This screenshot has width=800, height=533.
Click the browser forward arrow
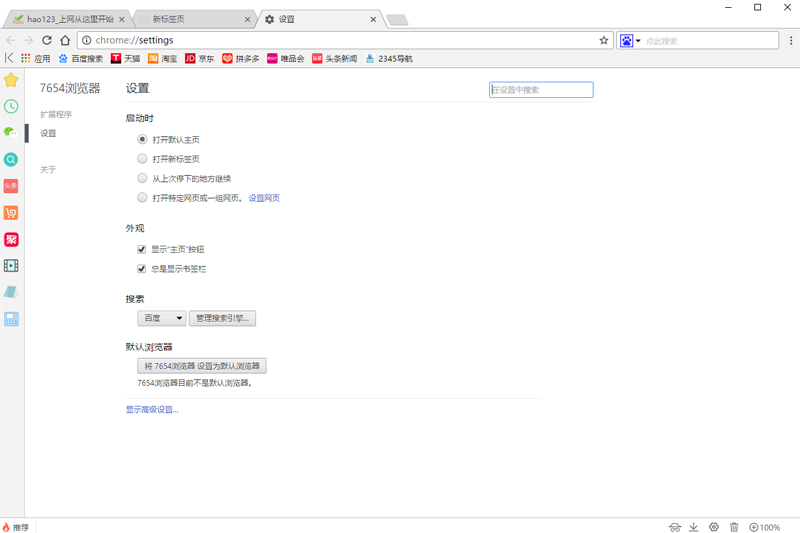point(29,40)
